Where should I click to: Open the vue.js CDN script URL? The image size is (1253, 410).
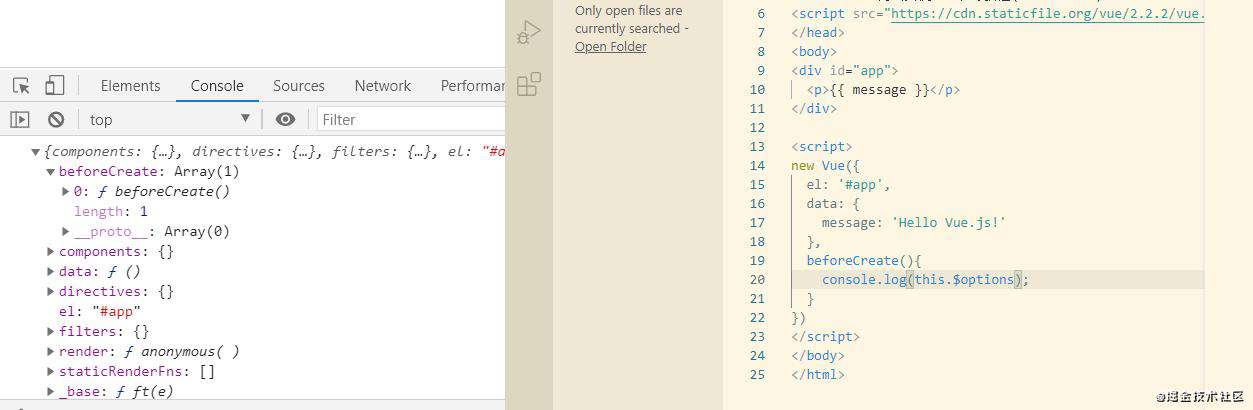click(x=1047, y=14)
